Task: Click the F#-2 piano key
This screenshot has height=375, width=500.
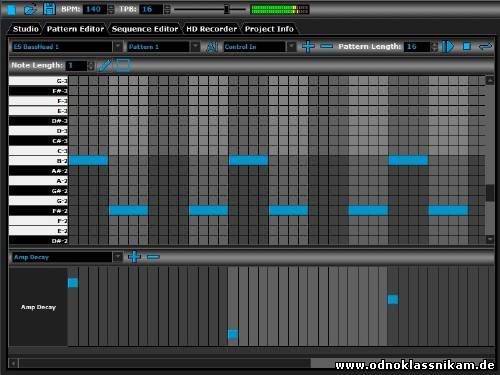Action: [x=38, y=211]
